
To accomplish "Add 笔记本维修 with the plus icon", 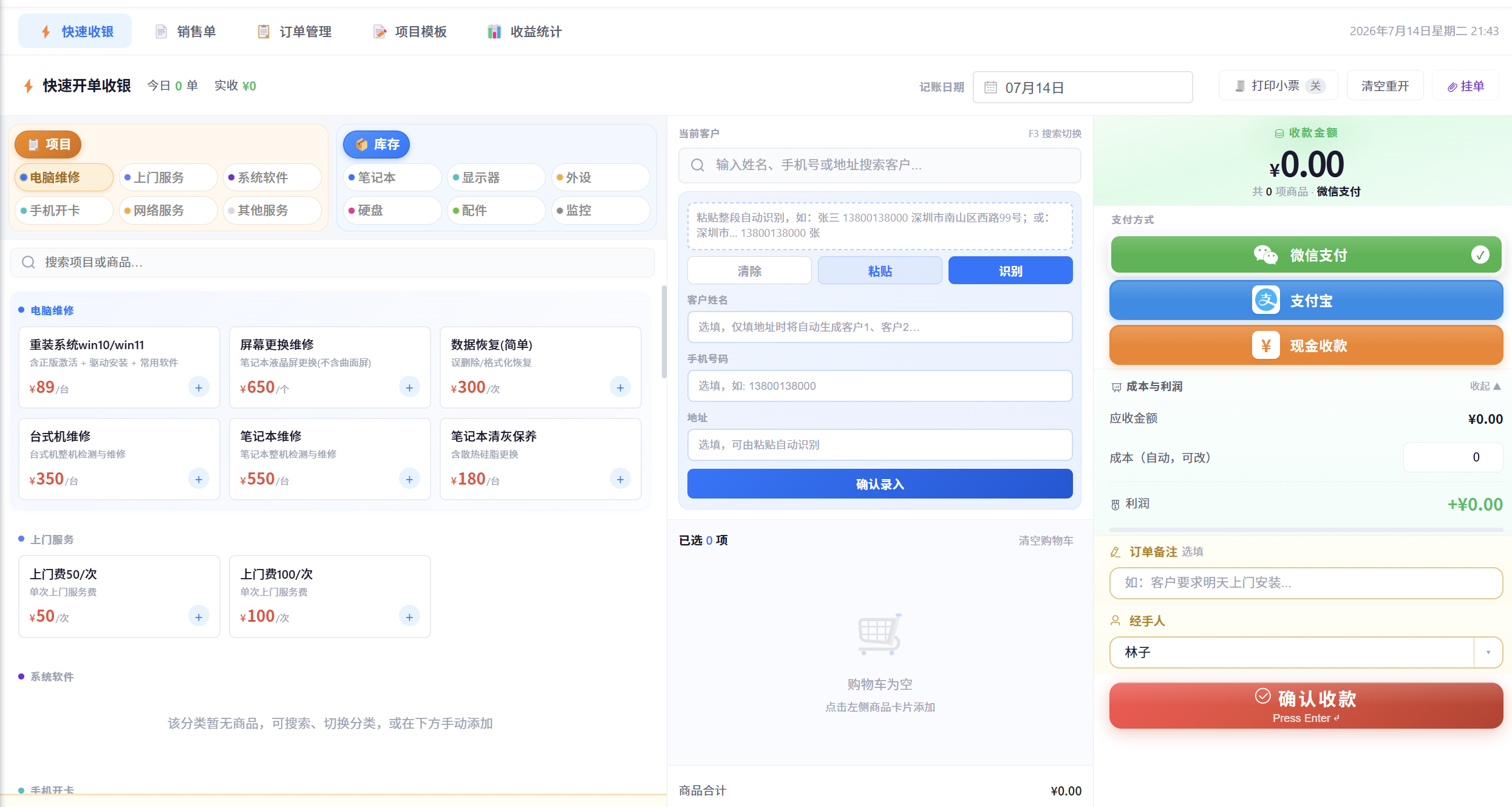I will pyautogui.click(x=409, y=479).
